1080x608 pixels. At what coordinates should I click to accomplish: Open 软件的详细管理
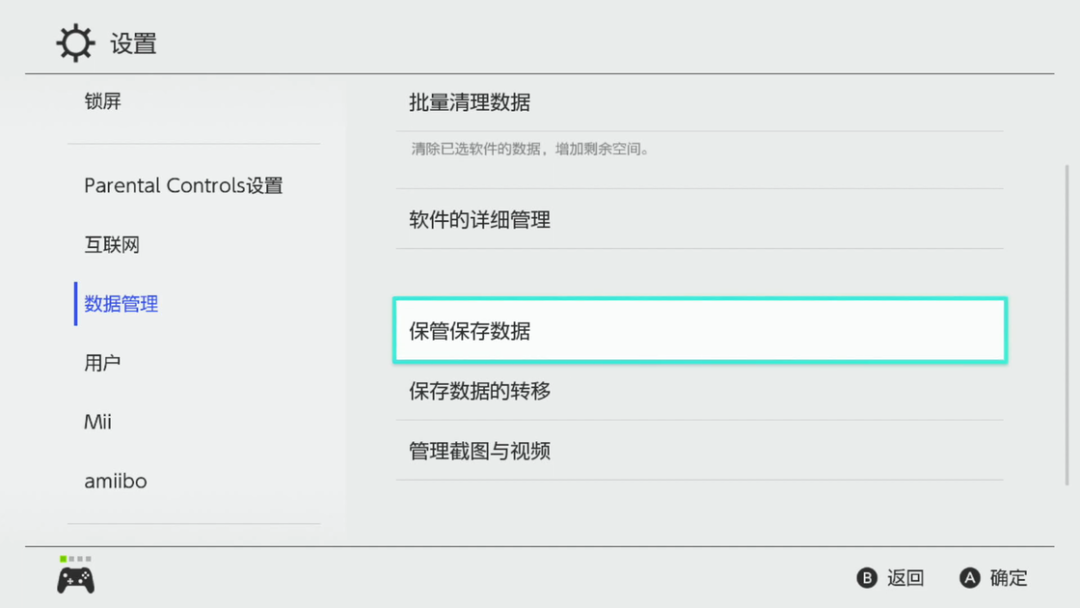(x=480, y=220)
